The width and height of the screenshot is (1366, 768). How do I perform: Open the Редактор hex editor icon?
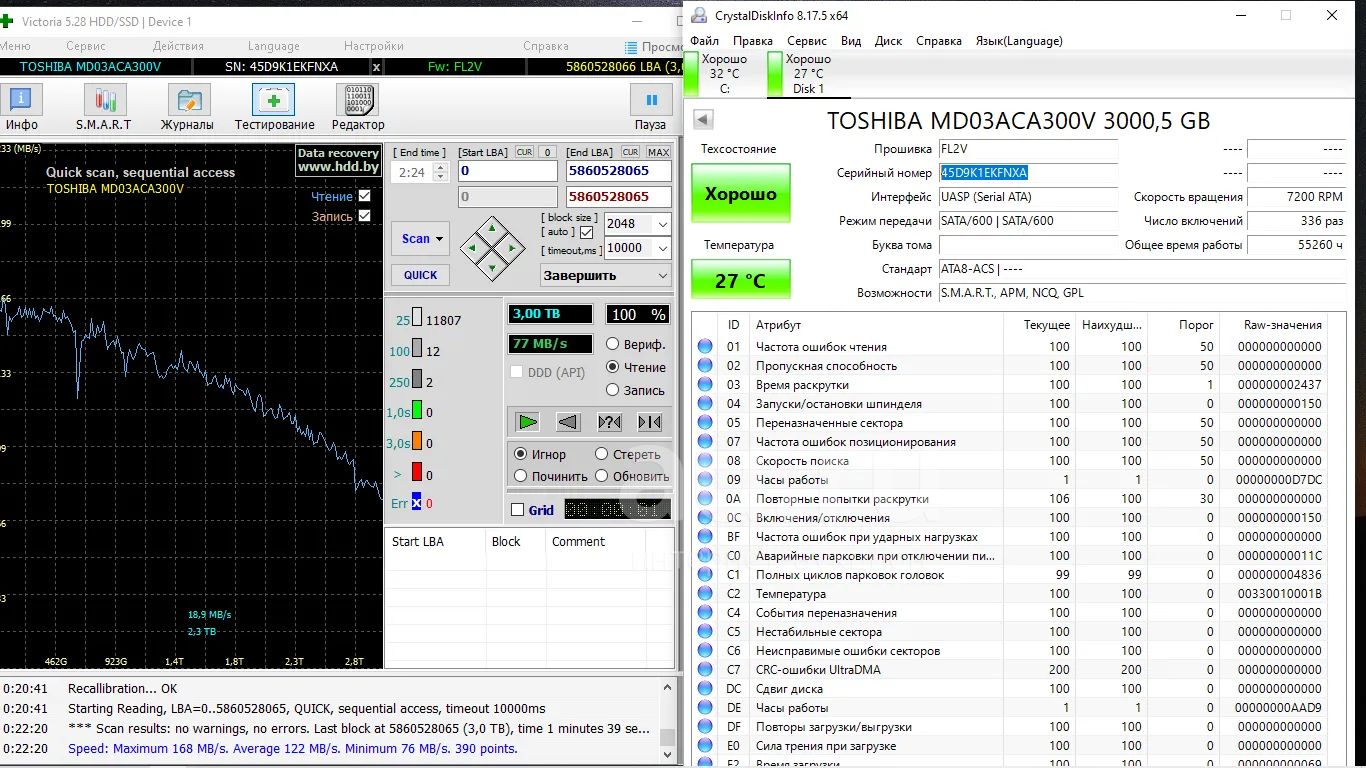coord(358,108)
